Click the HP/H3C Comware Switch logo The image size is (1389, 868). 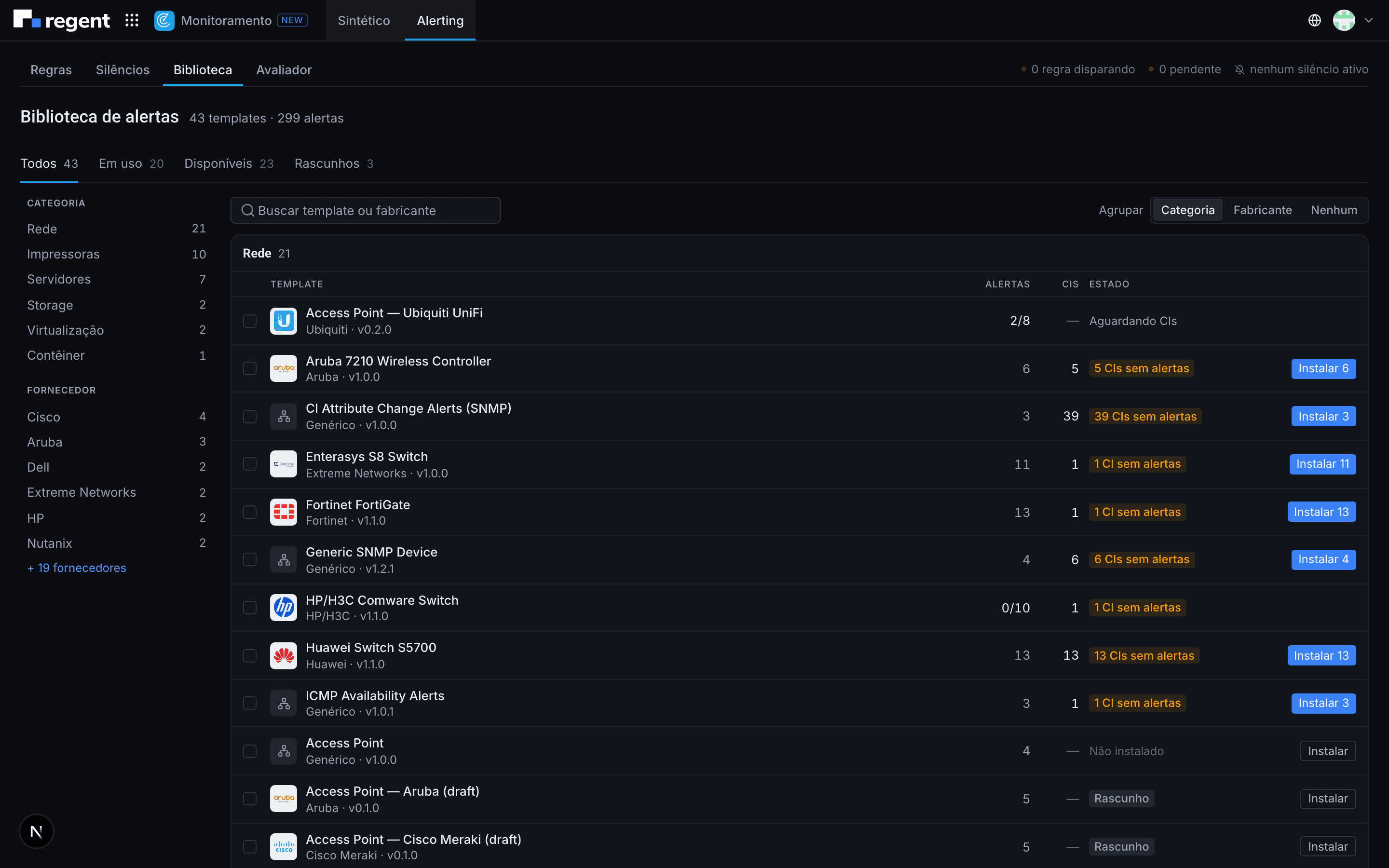pyautogui.click(x=284, y=608)
